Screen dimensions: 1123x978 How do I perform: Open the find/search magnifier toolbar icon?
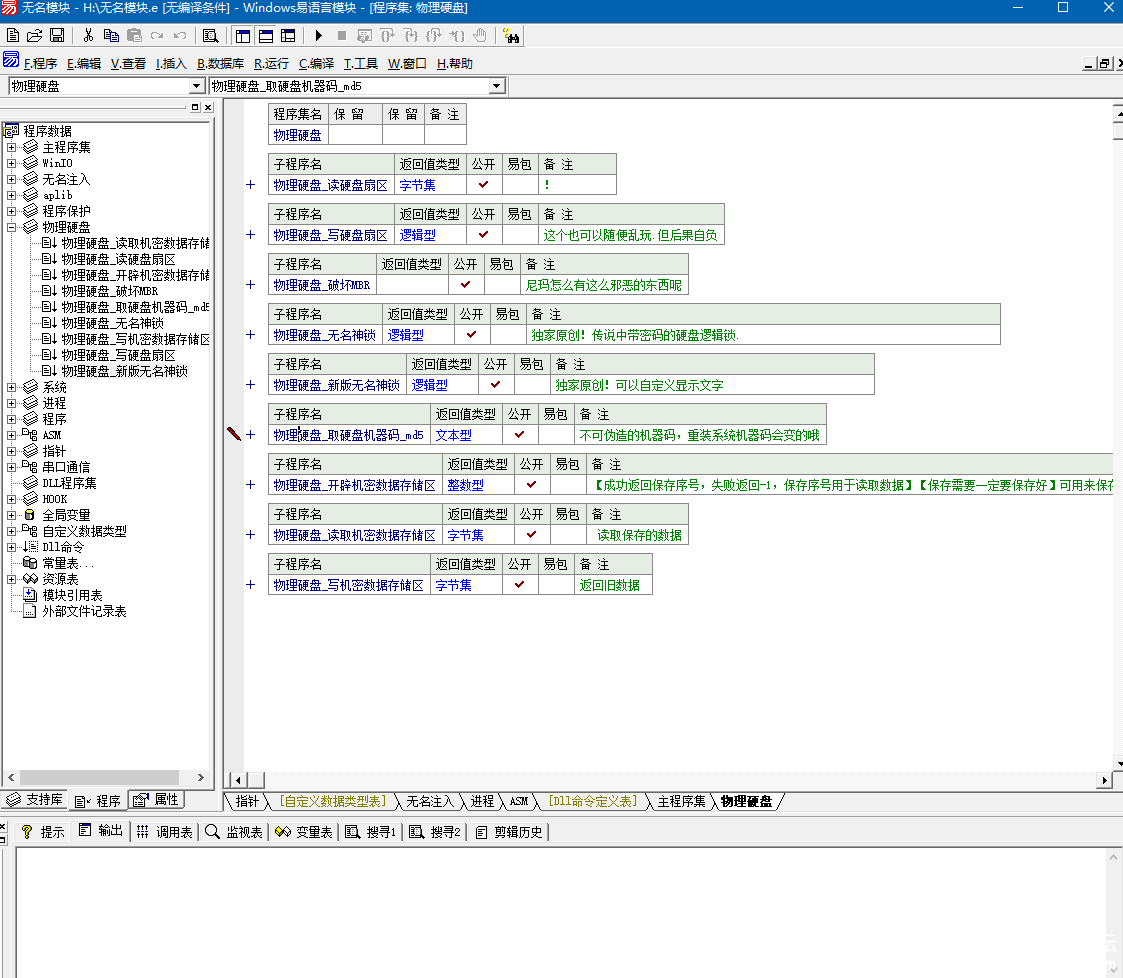click(x=211, y=35)
